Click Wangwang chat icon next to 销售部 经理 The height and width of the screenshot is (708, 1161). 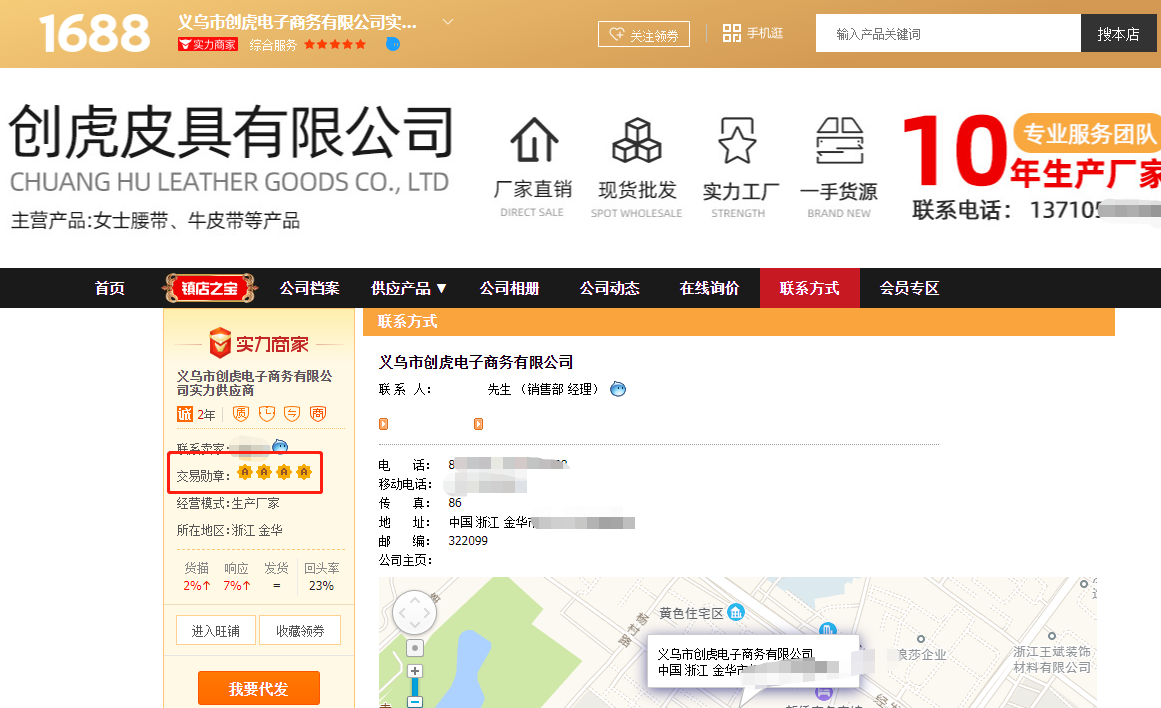pyautogui.click(x=618, y=389)
